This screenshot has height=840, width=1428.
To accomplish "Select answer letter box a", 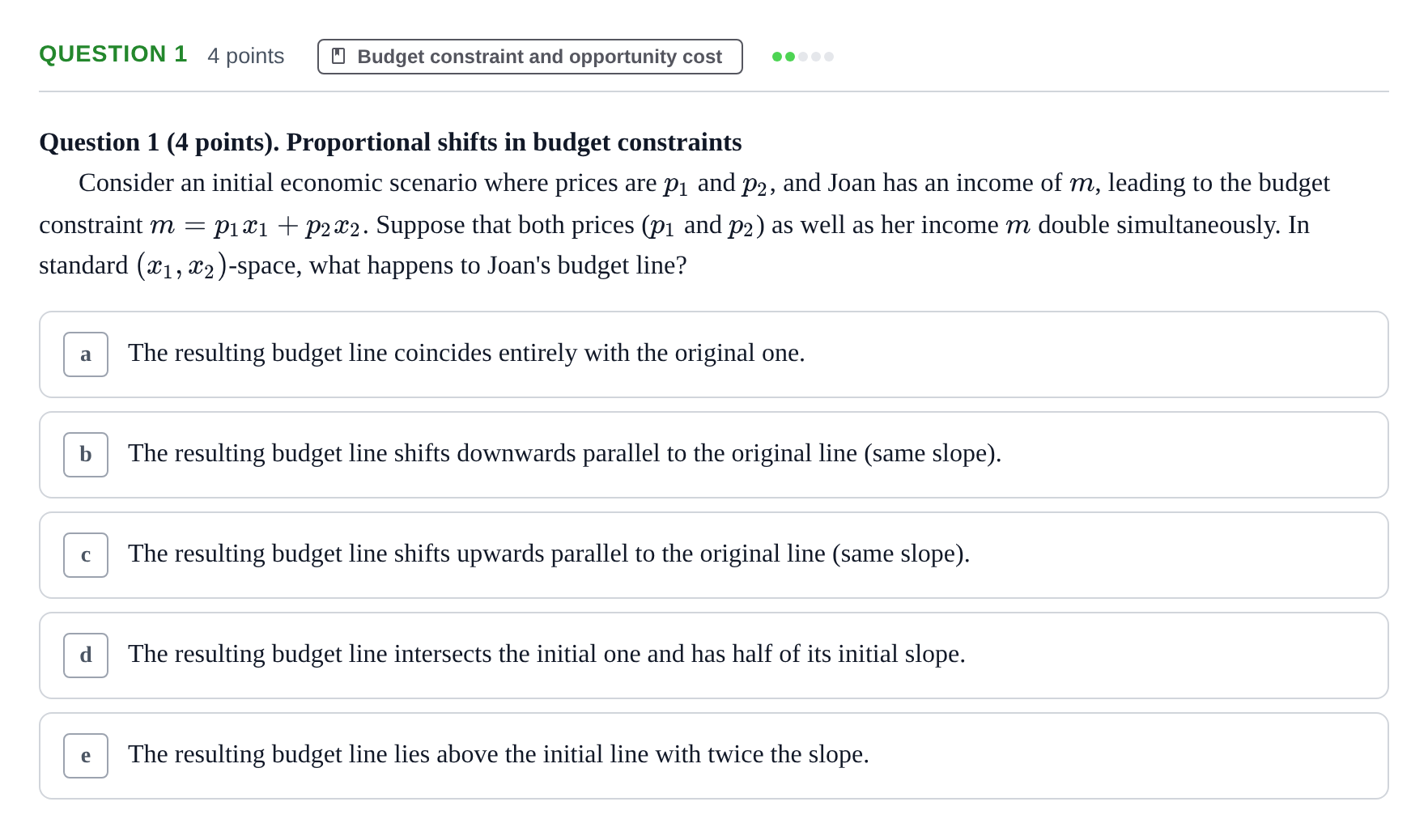I will (86, 354).
